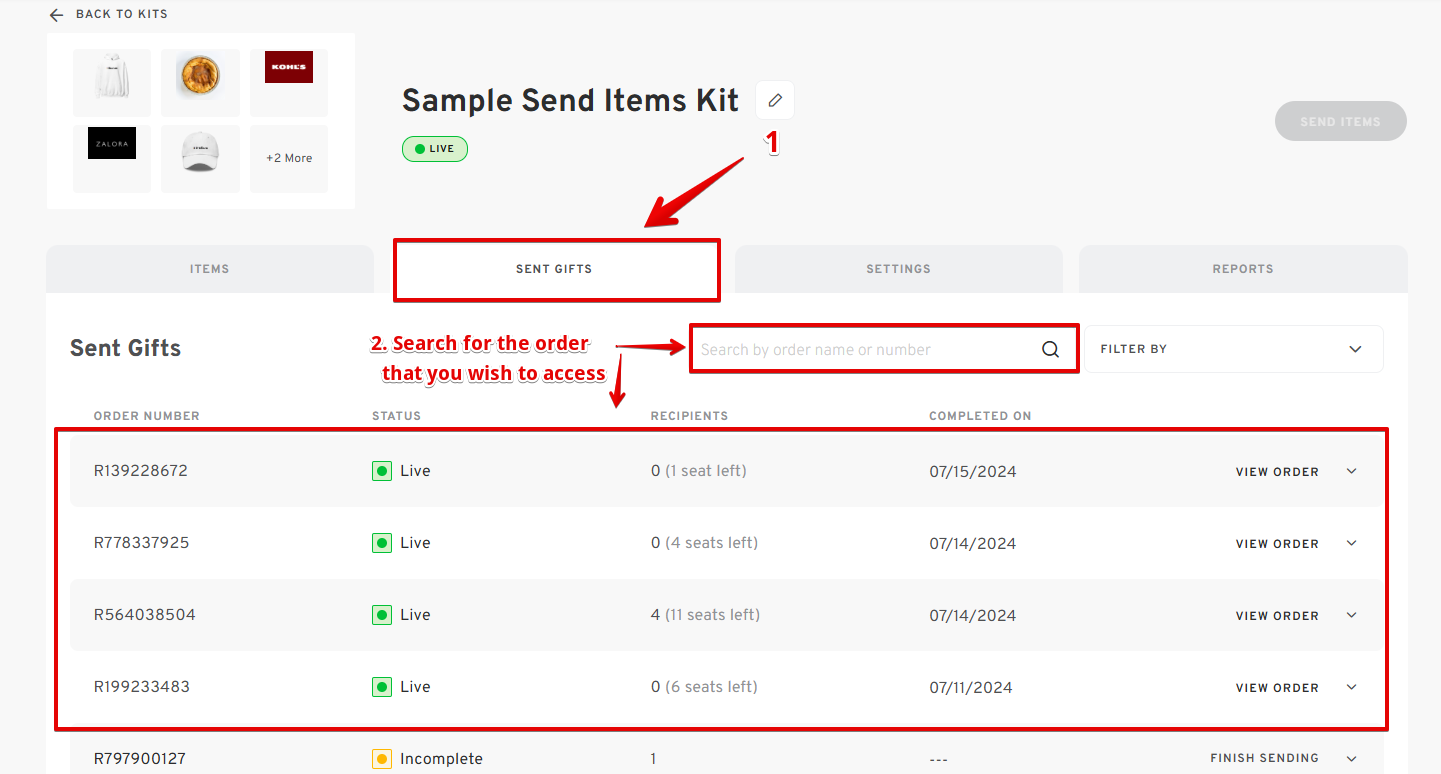This screenshot has width=1441, height=774.
Task: View order R778337925
Action: (x=1277, y=544)
